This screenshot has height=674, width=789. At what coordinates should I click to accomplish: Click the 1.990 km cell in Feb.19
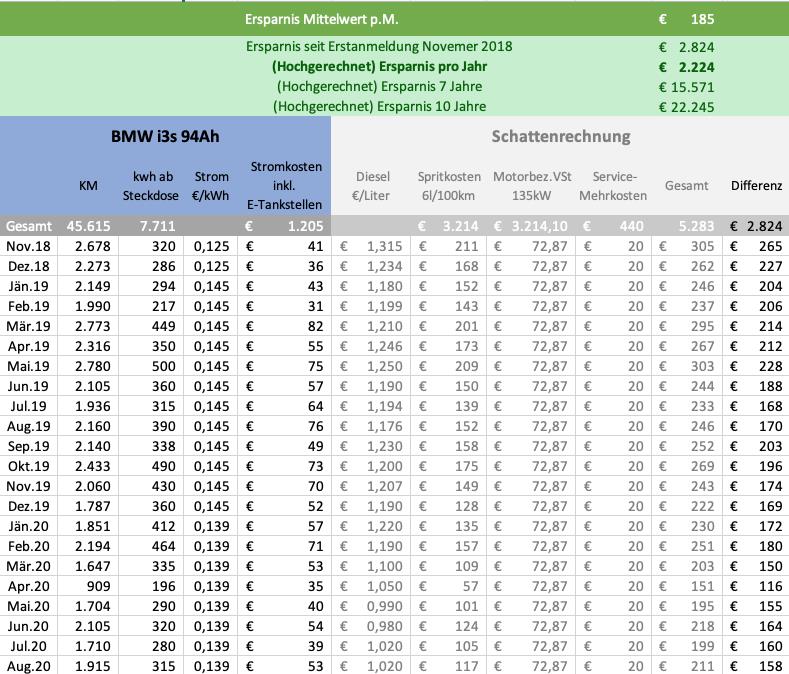93,306
